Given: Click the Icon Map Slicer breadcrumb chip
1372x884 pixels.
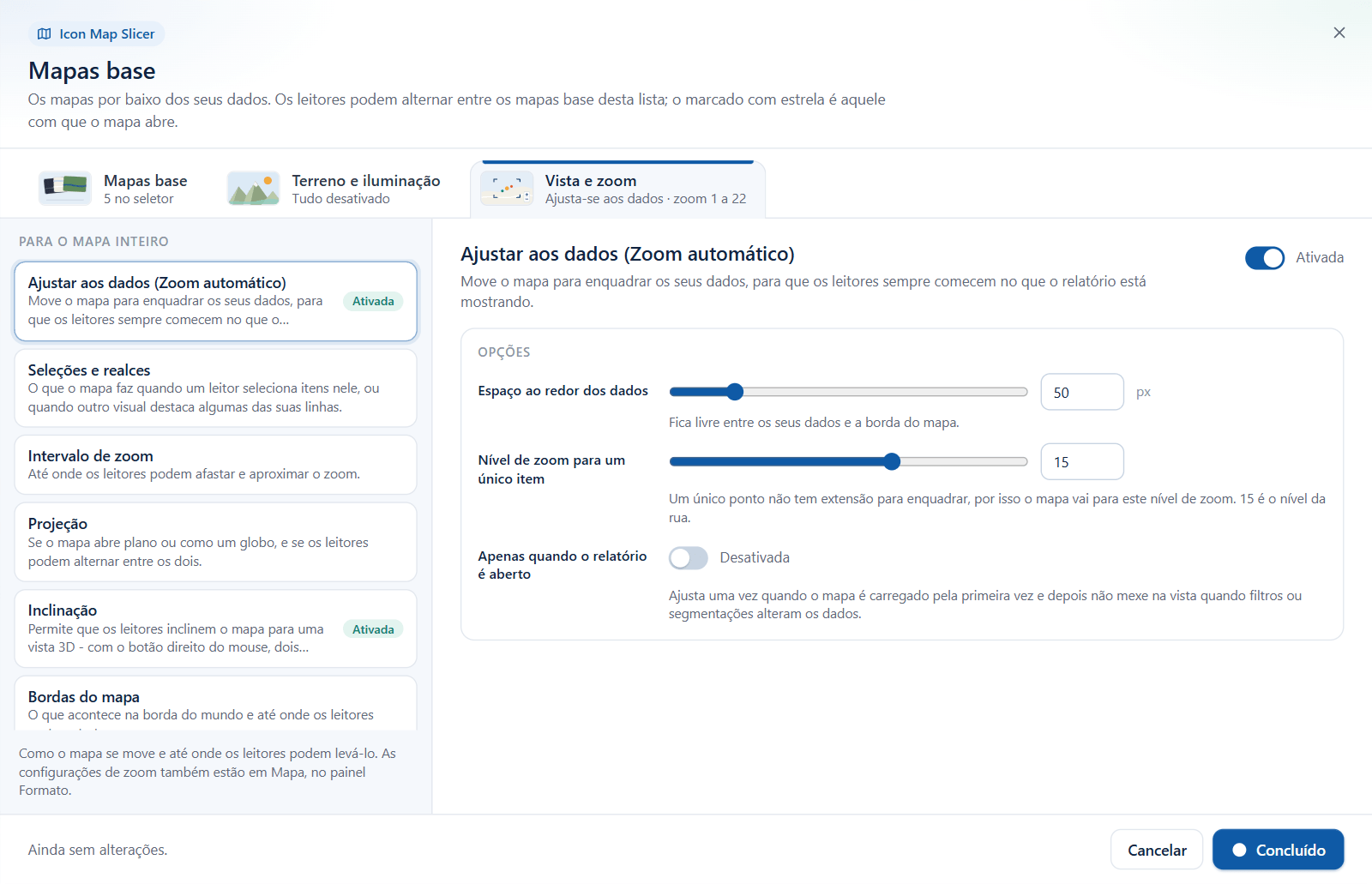Looking at the screenshot, I should tap(97, 34).
